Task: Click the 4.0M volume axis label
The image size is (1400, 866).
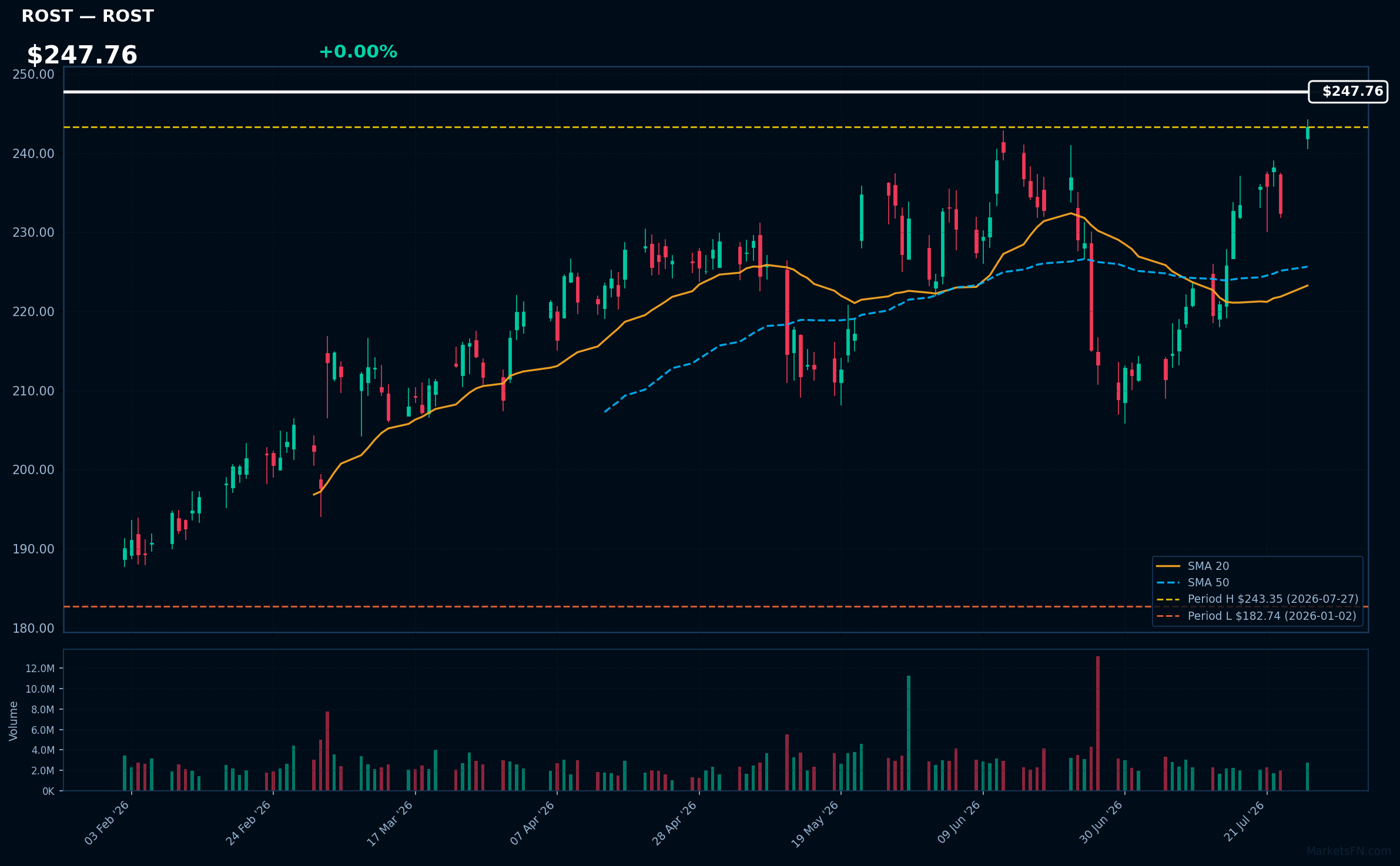Action: (43, 750)
